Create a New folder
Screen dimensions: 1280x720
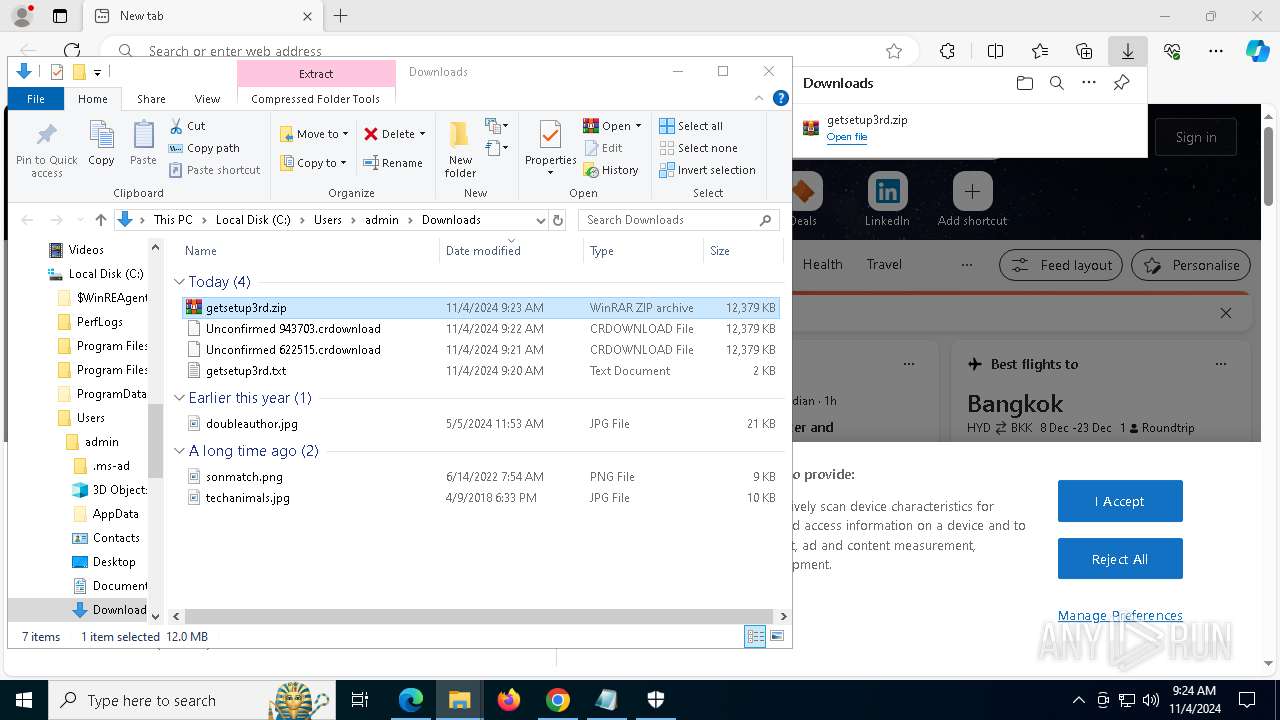click(x=460, y=150)
